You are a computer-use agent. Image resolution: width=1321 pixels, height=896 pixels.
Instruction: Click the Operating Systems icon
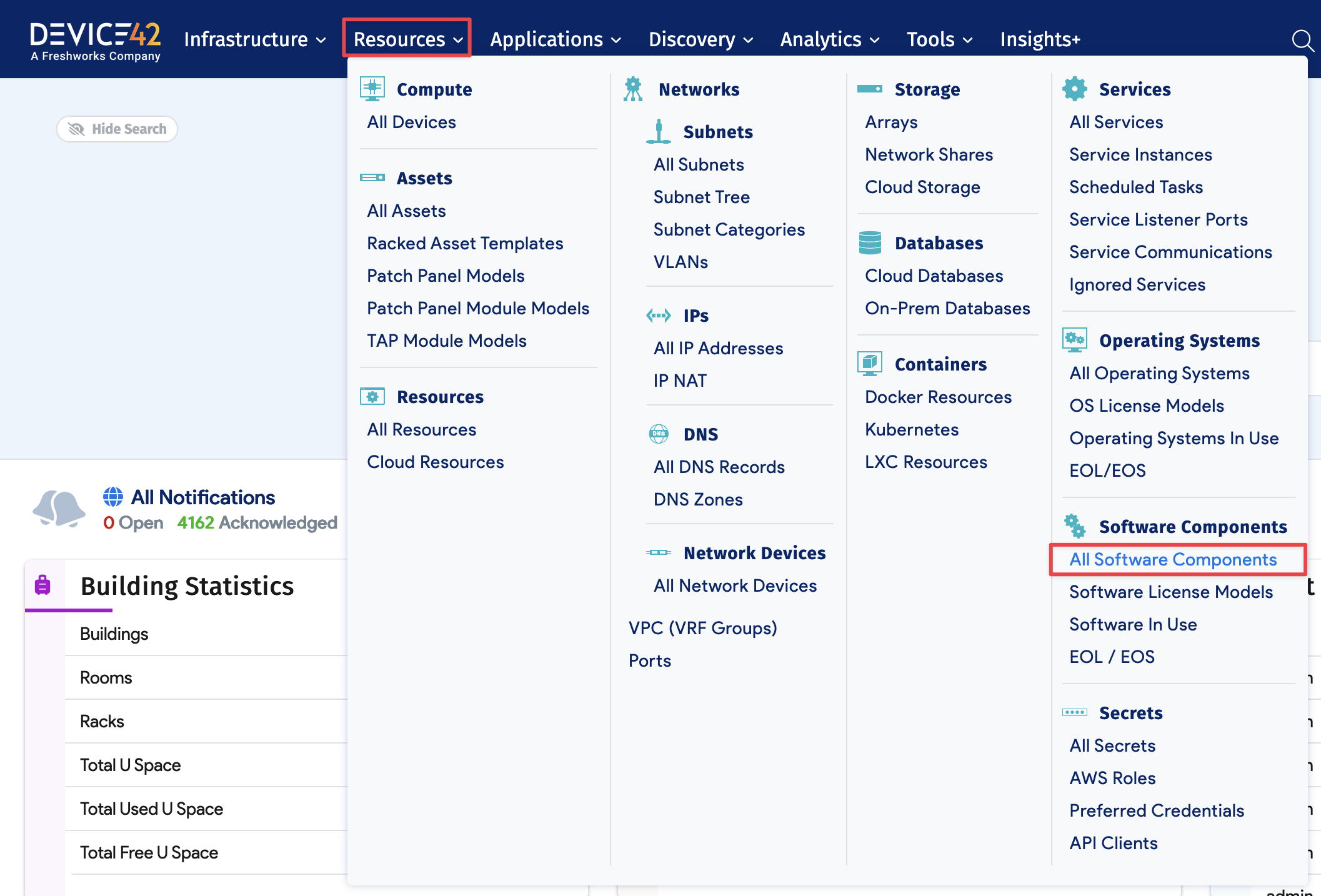[x=1075, y=339]
